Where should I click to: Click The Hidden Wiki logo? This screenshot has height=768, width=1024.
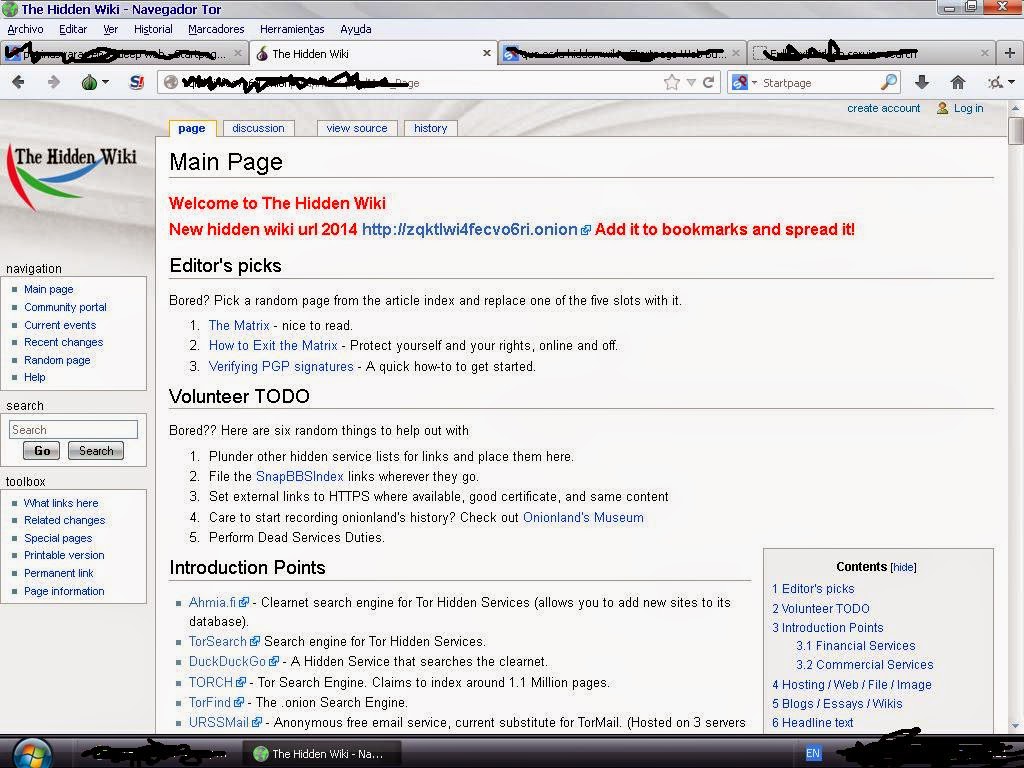(x=73, y=176)
